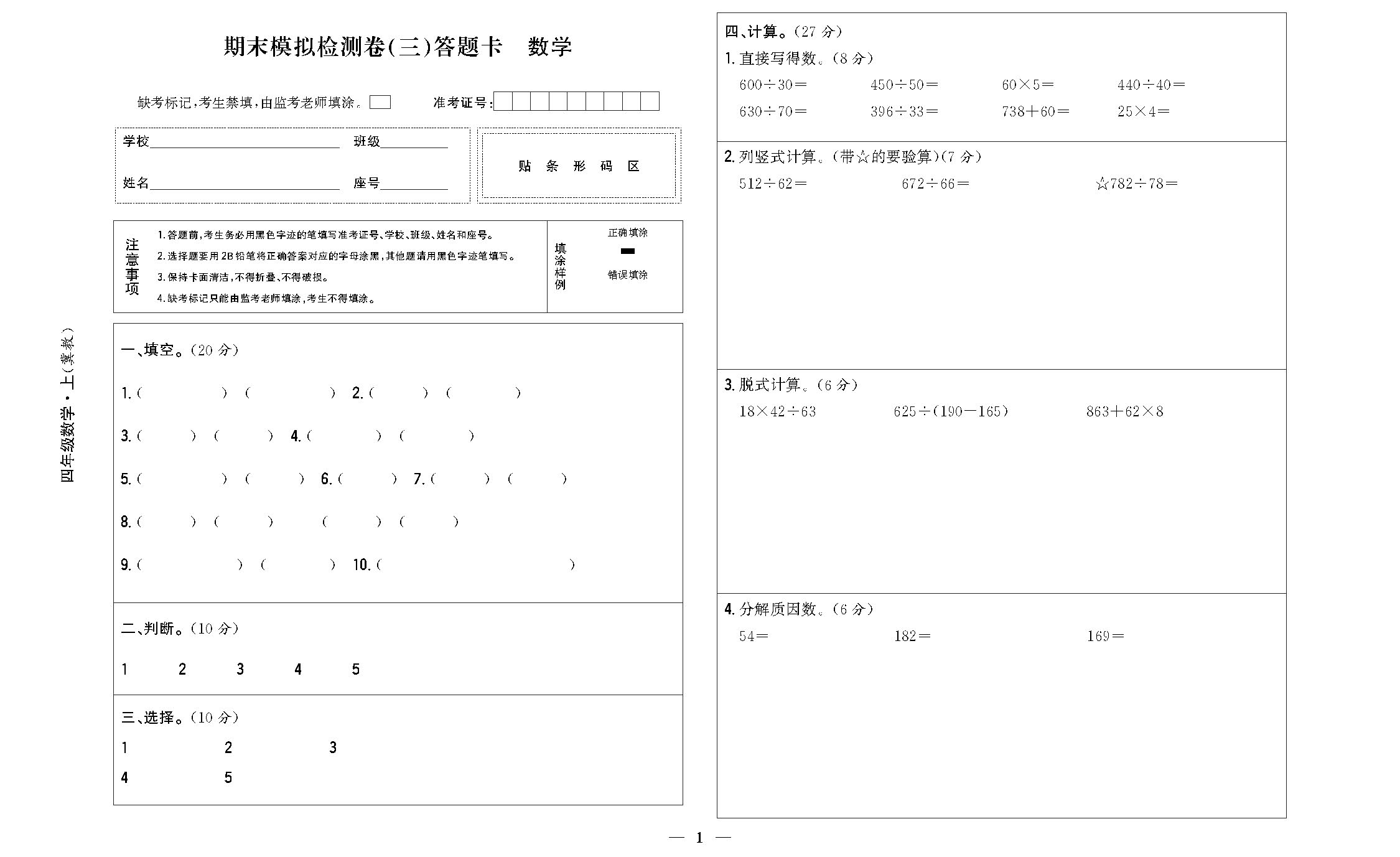Image resolution: width=1400 pixels, height=857 pixels.
Task: Click the first 准考证号 digit box
Action: 503,101
